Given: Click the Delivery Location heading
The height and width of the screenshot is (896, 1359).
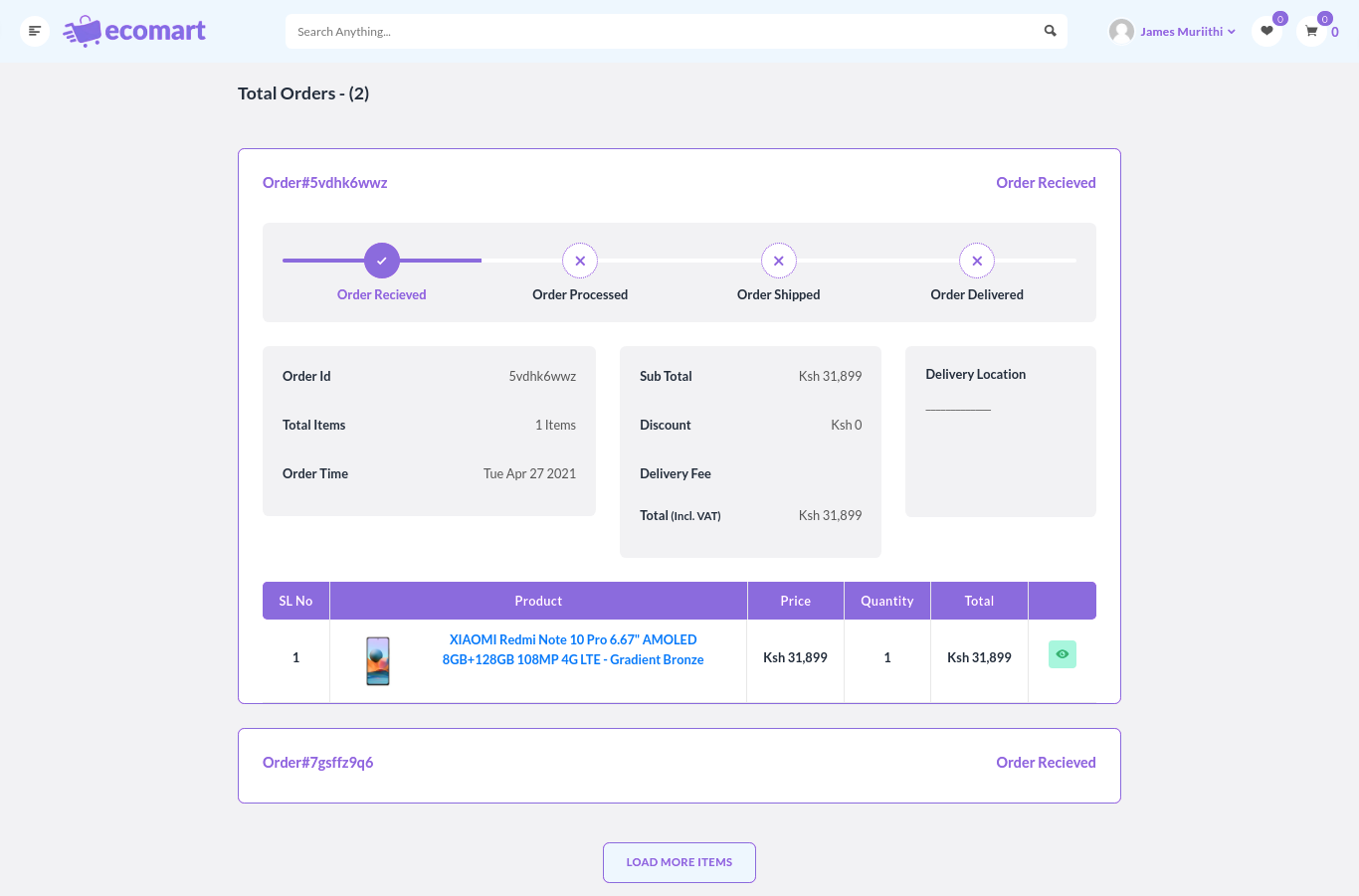Looking at the screenshot, I should pos(976,374).
